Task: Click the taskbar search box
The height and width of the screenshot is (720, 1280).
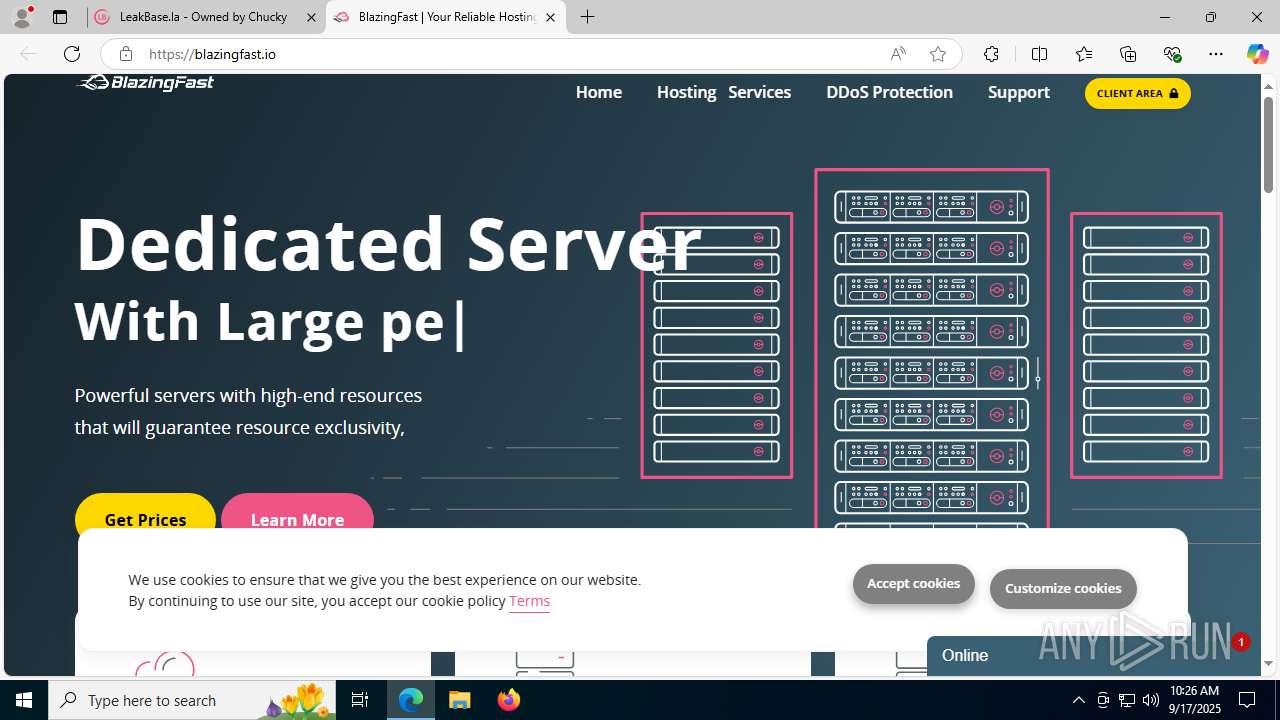Action: coord(193,700)
